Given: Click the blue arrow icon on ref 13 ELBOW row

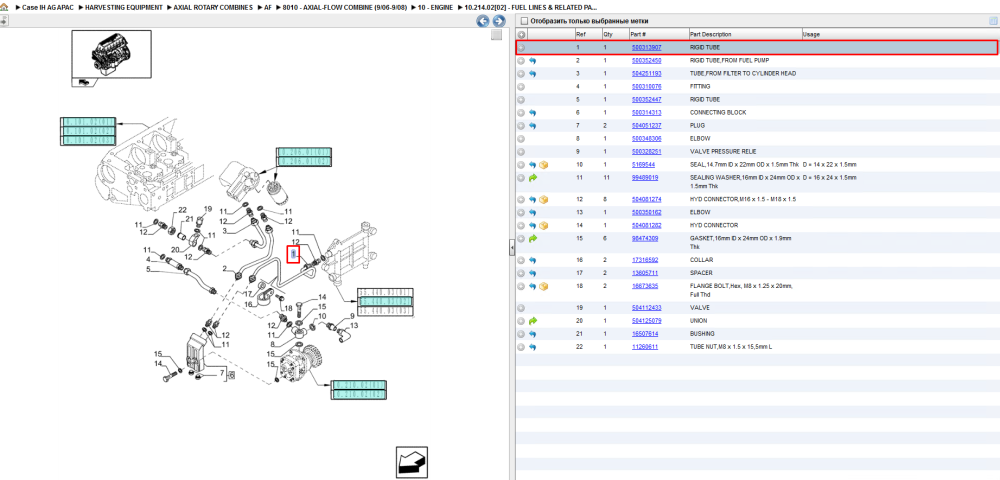Looking at the screenshot, I should click(533, 212).
